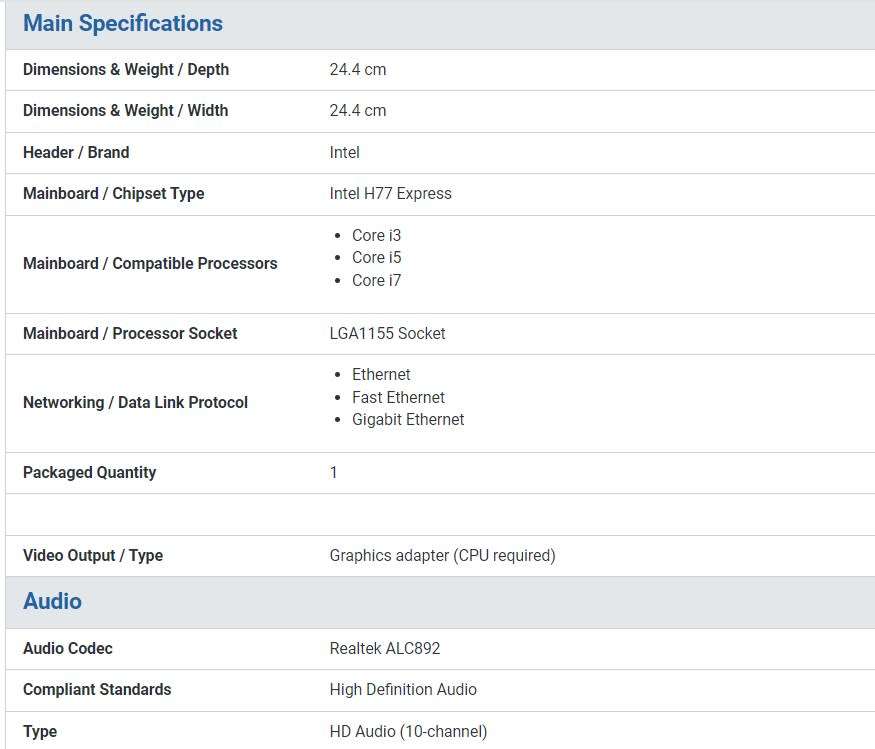Click the Networking / Data Link Protocol label

pyautogui.click(x=135, y=403)
